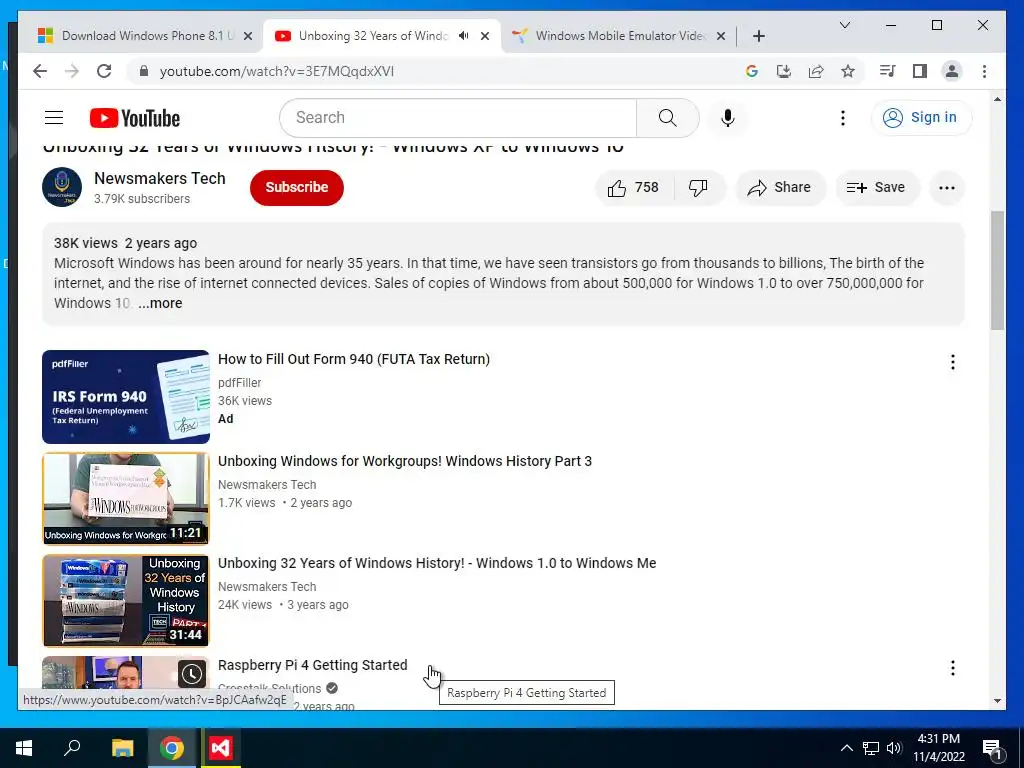Reload the current page
The width and height of the screenshot is (1024, 768).
click(x=104, y=71)
